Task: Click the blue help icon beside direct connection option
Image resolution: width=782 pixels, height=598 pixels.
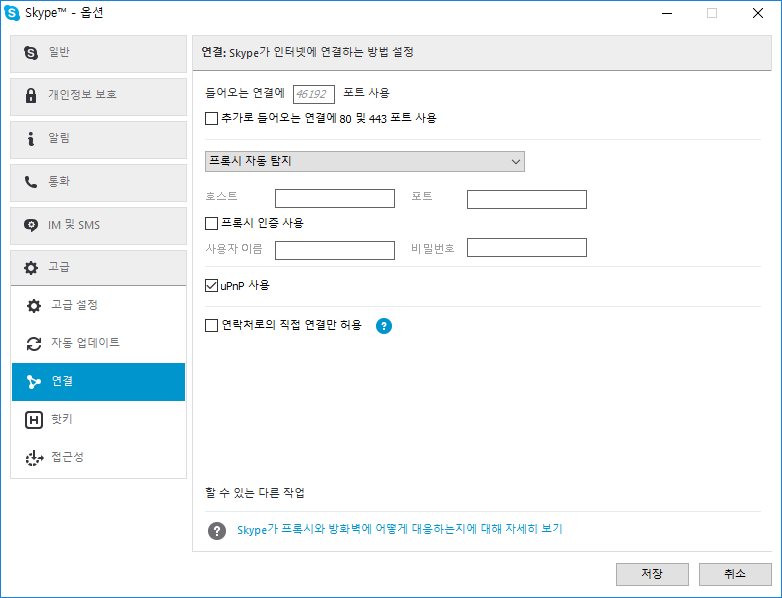Action: tap(384, 326)
